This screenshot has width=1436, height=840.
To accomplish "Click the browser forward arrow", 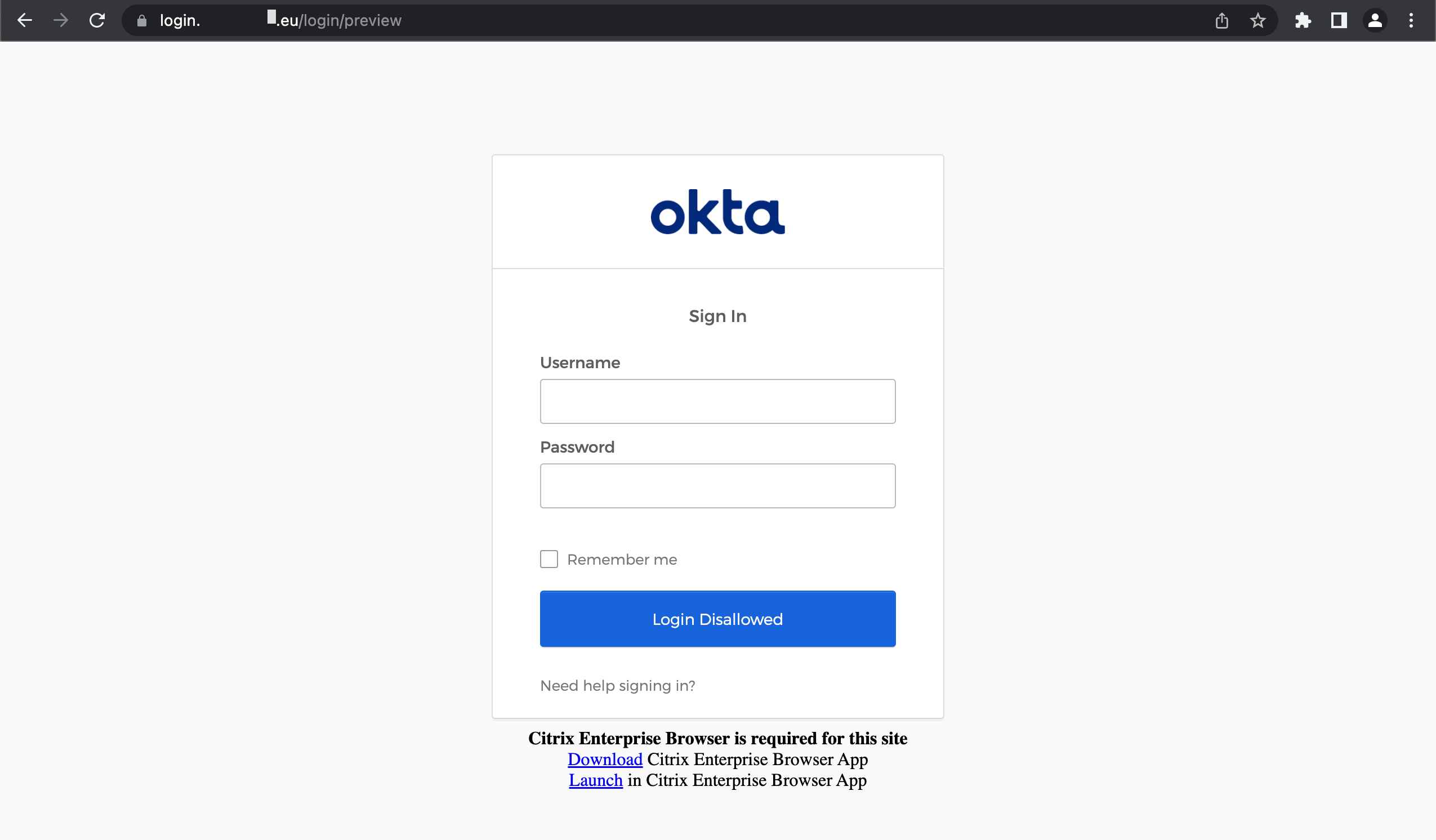I will pyautogui.click(x=60, y=20).
